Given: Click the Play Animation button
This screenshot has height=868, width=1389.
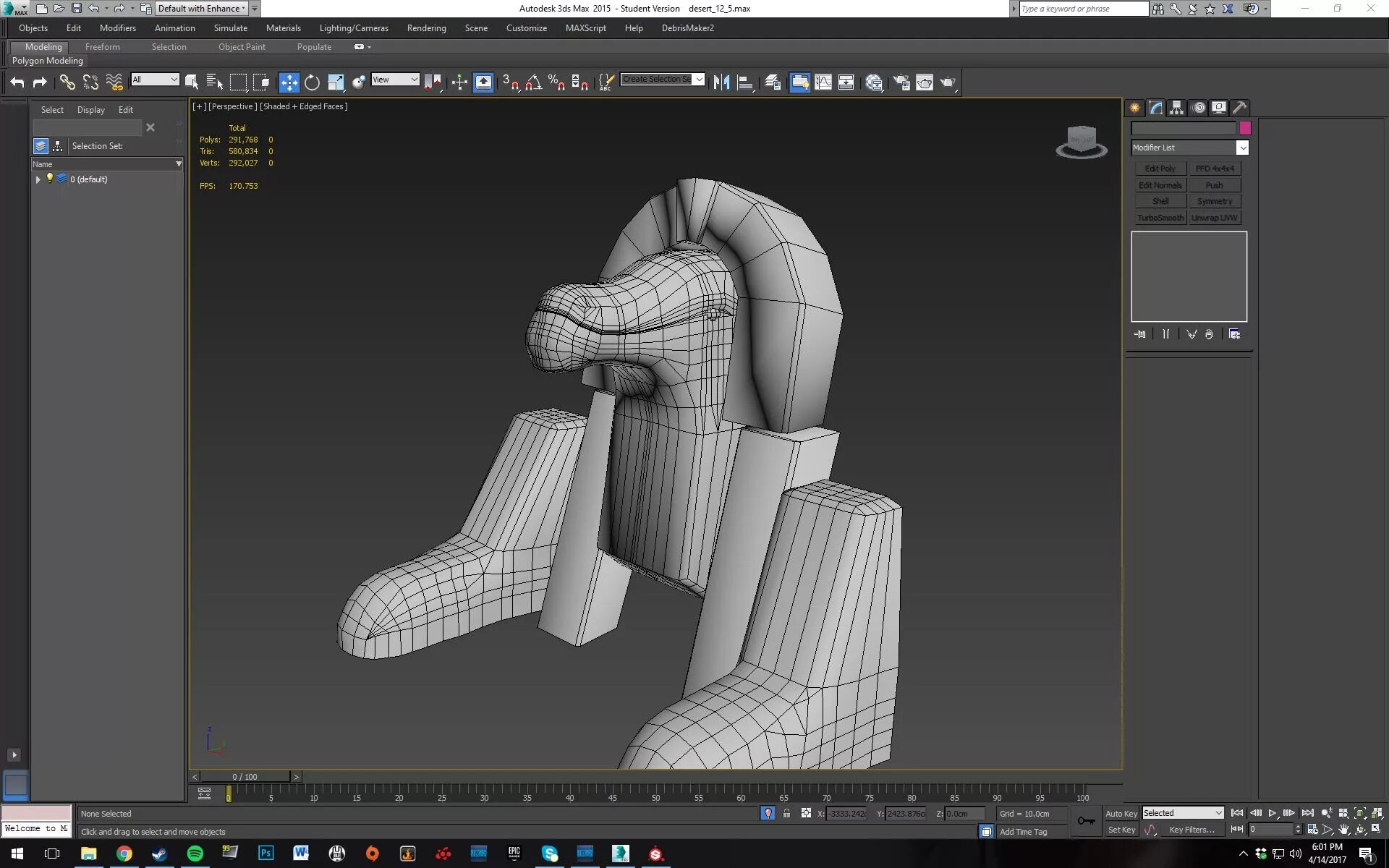Looking at the screenshot, I should pyautogui.click(x=1273, y=813).
